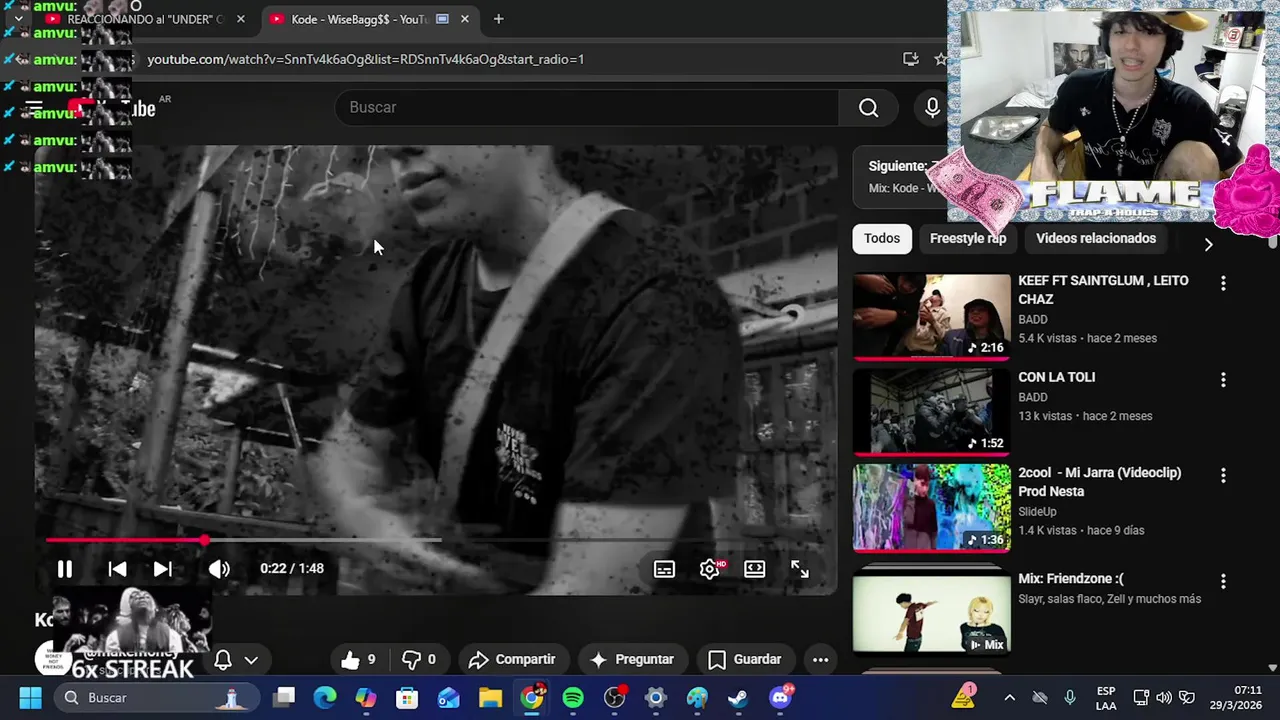
Task: Click BADD channel under CON LA TOLI
Action: pos(1033,397)
